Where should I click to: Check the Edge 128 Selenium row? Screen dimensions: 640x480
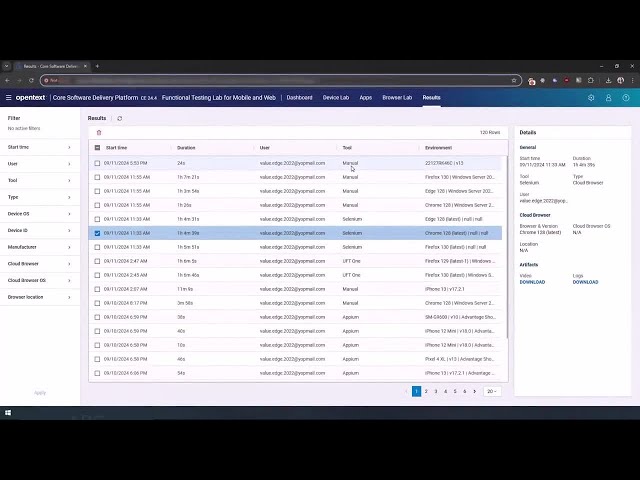[x=97, y=219]
